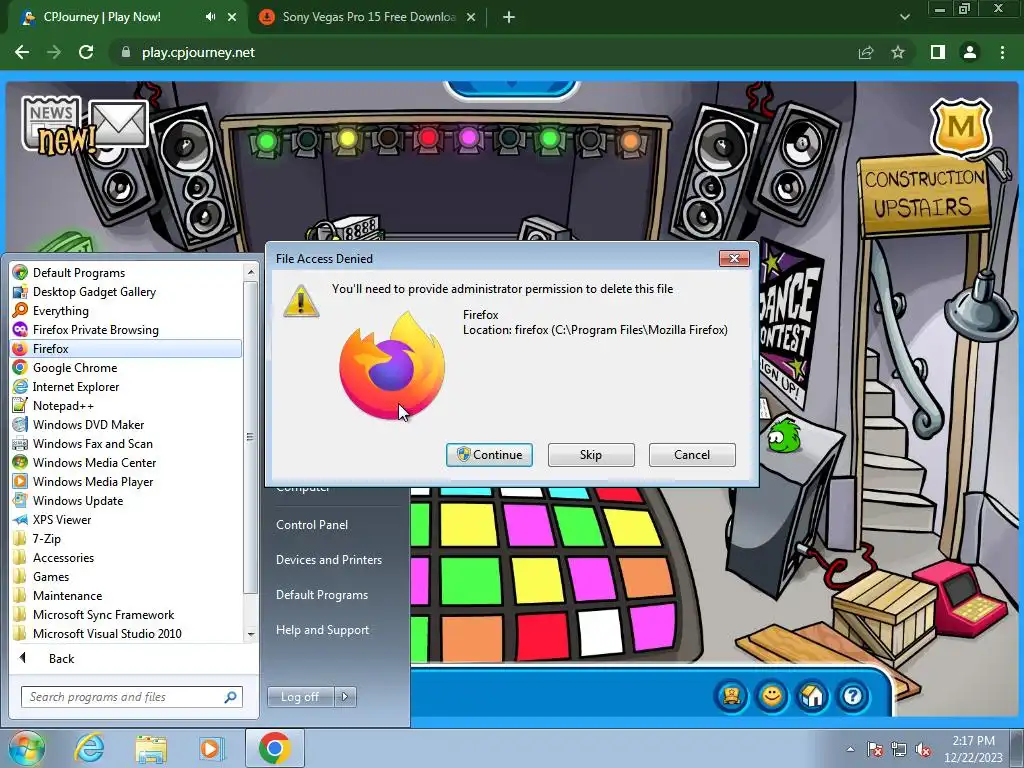Click the warning triangle icon in dialog
Image resolution: width=1024 pixels, height=768 pixels.
(x=301, y=301)
